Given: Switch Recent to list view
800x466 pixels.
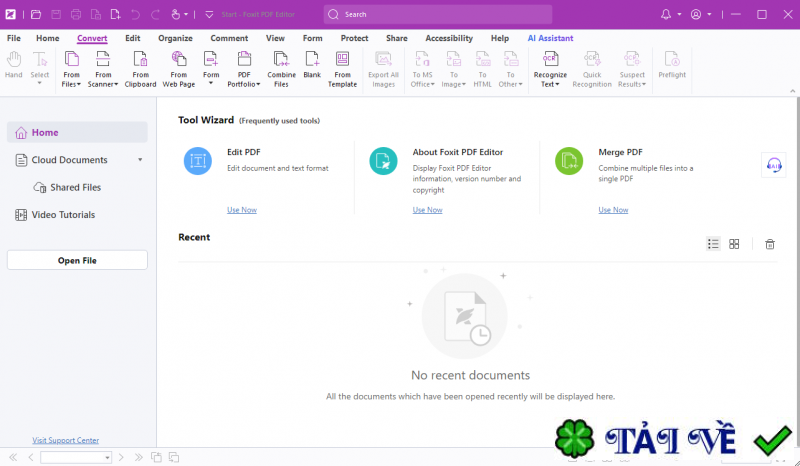Looking at the screenshot, I should (x=713, y=244).
